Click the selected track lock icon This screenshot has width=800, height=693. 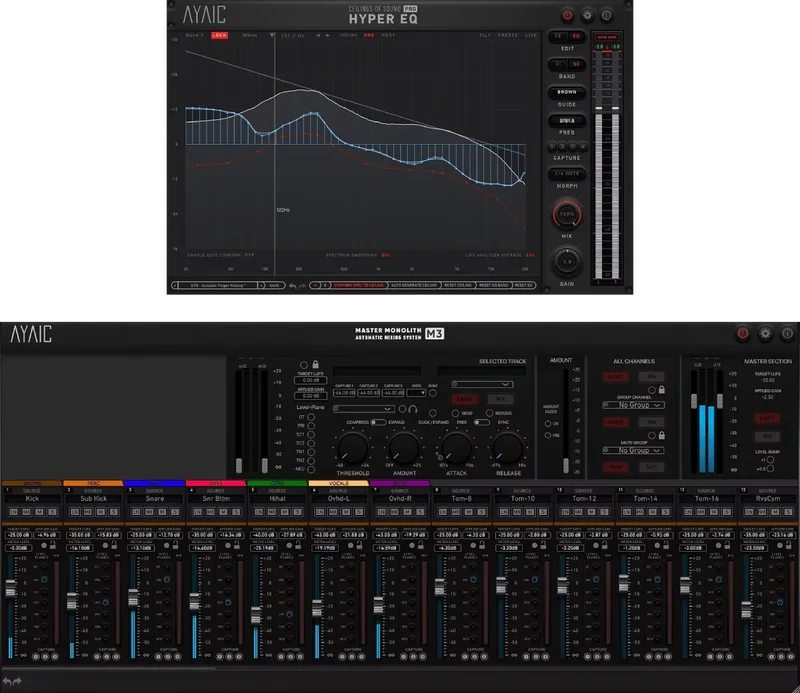pos(315,364)
